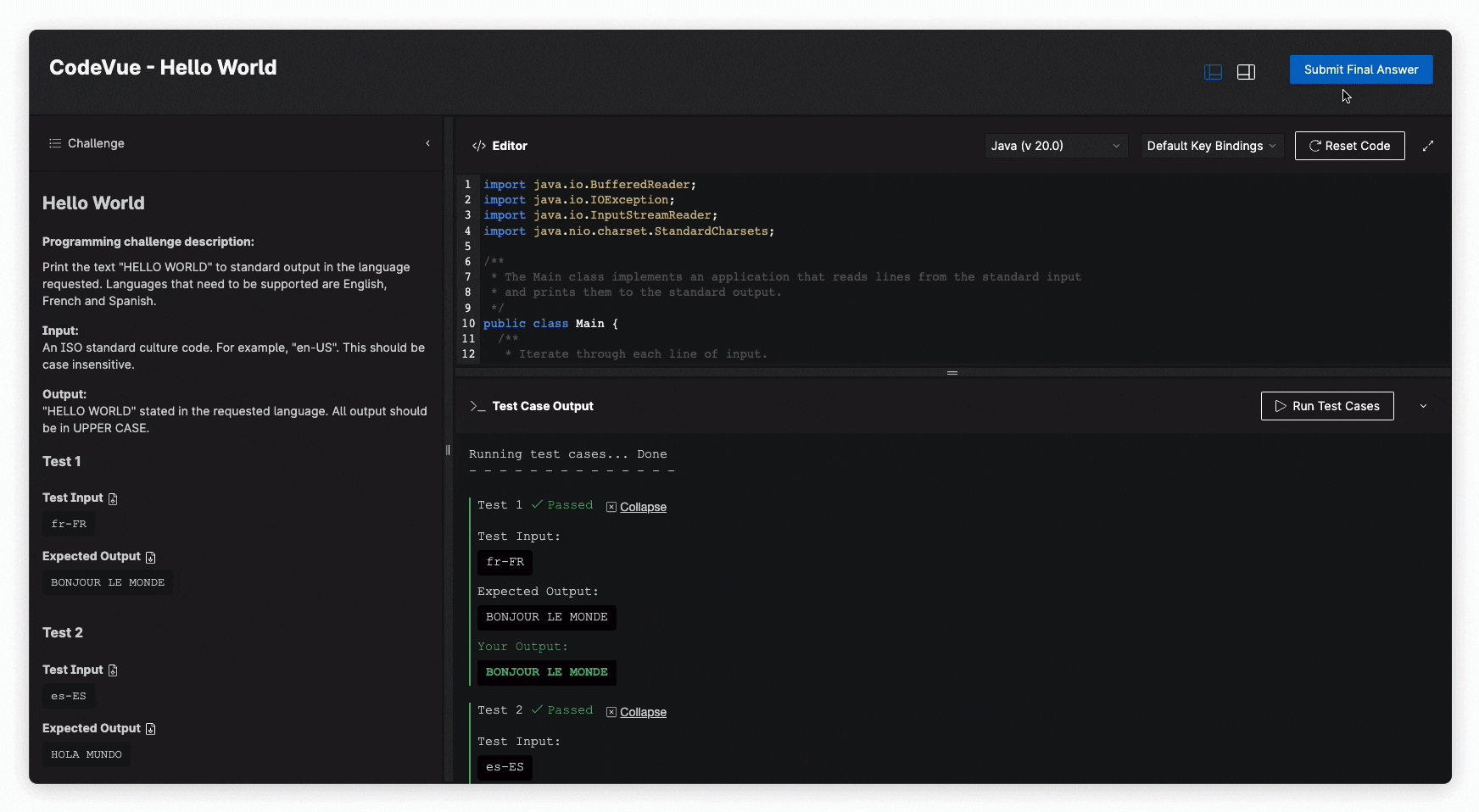Click the es-ES test input in output panel
Image resolution: width=1479 pixels, height=812 pixels.
[505, 767]
